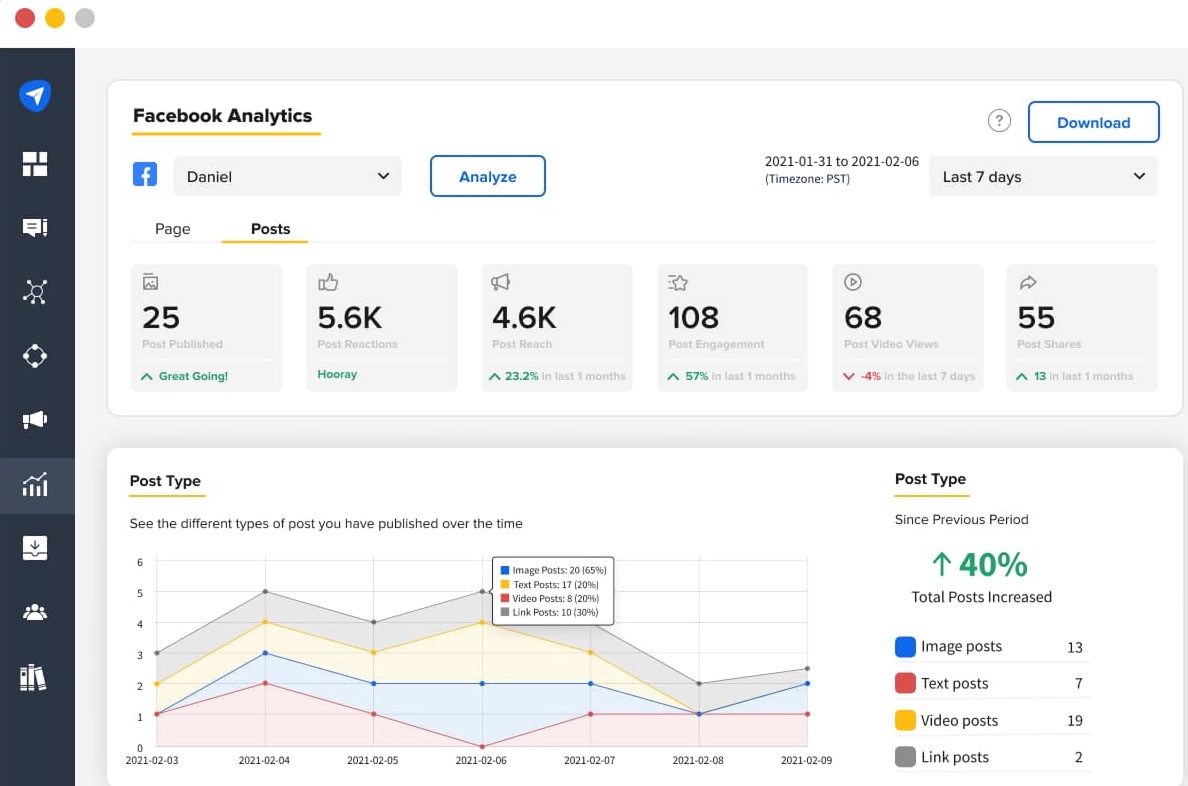Click the 23.2% in last 1 months text
1188x786 pixels.
pos(565,376)
